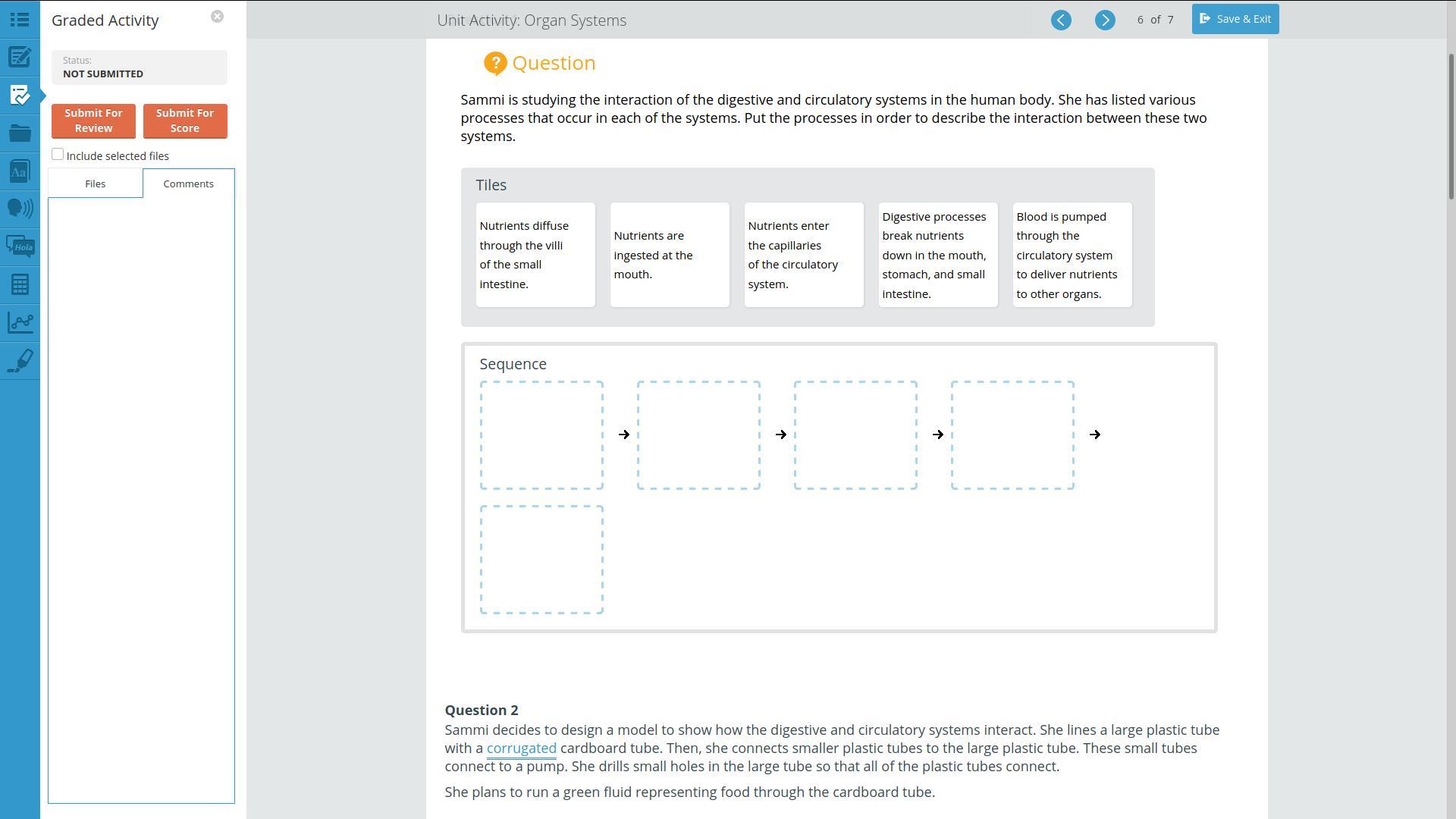Viewport: 1456px width, 819px height.
Task: Open the notebook edit tool
Action: [x=20, y=58]
